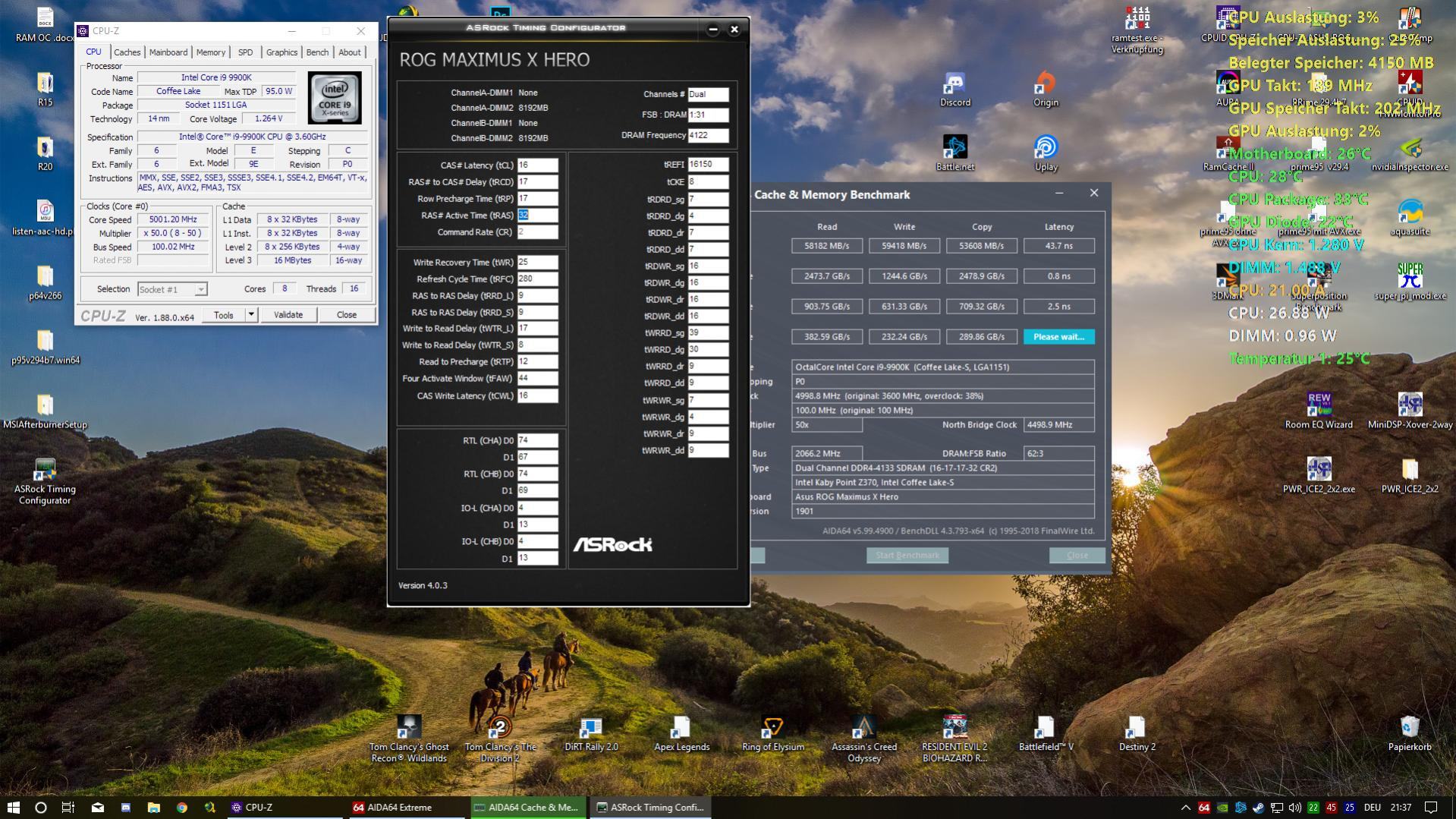
Task: Open the Windows Start menu
Action: click(x=13, y=807)
